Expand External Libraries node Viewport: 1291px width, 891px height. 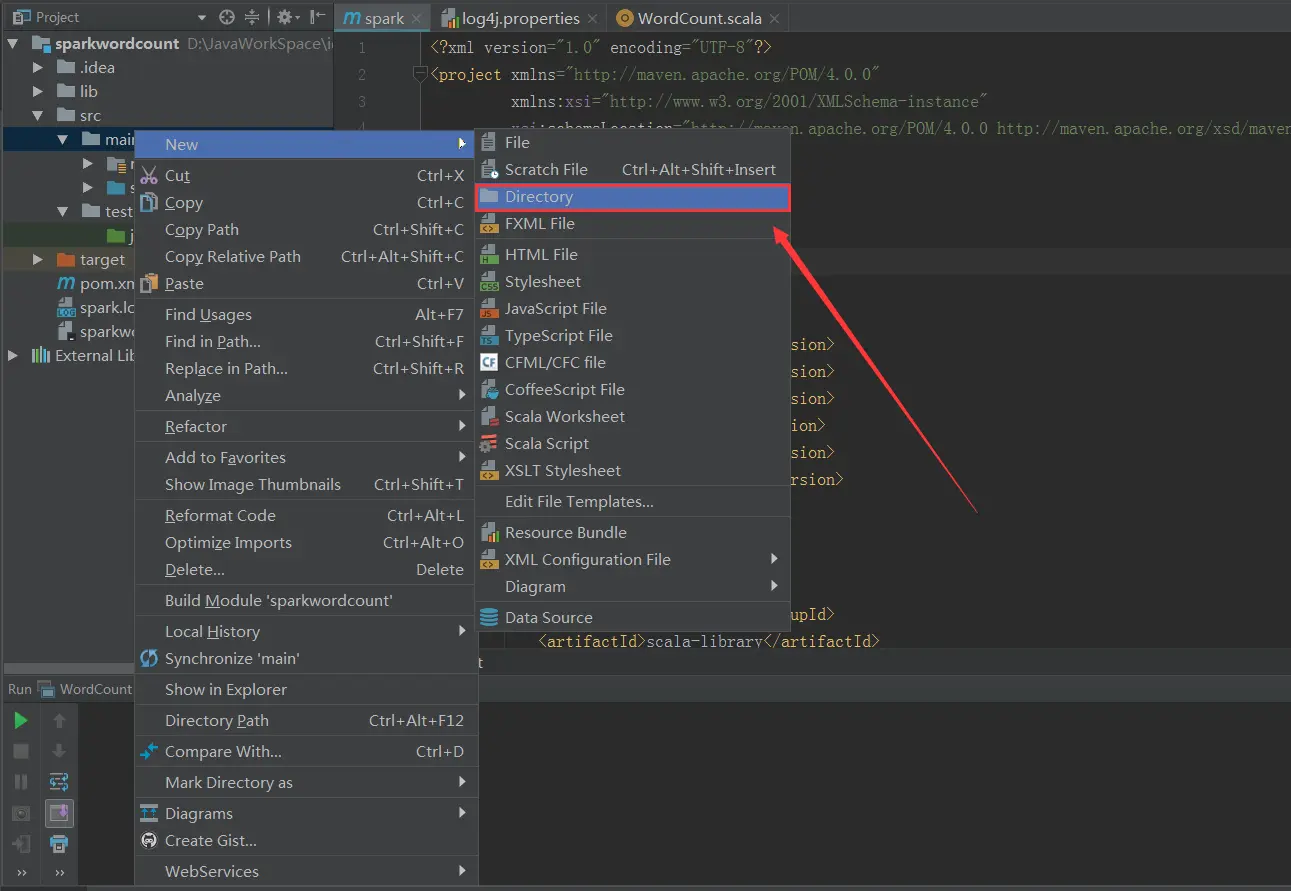pos(13,355)
